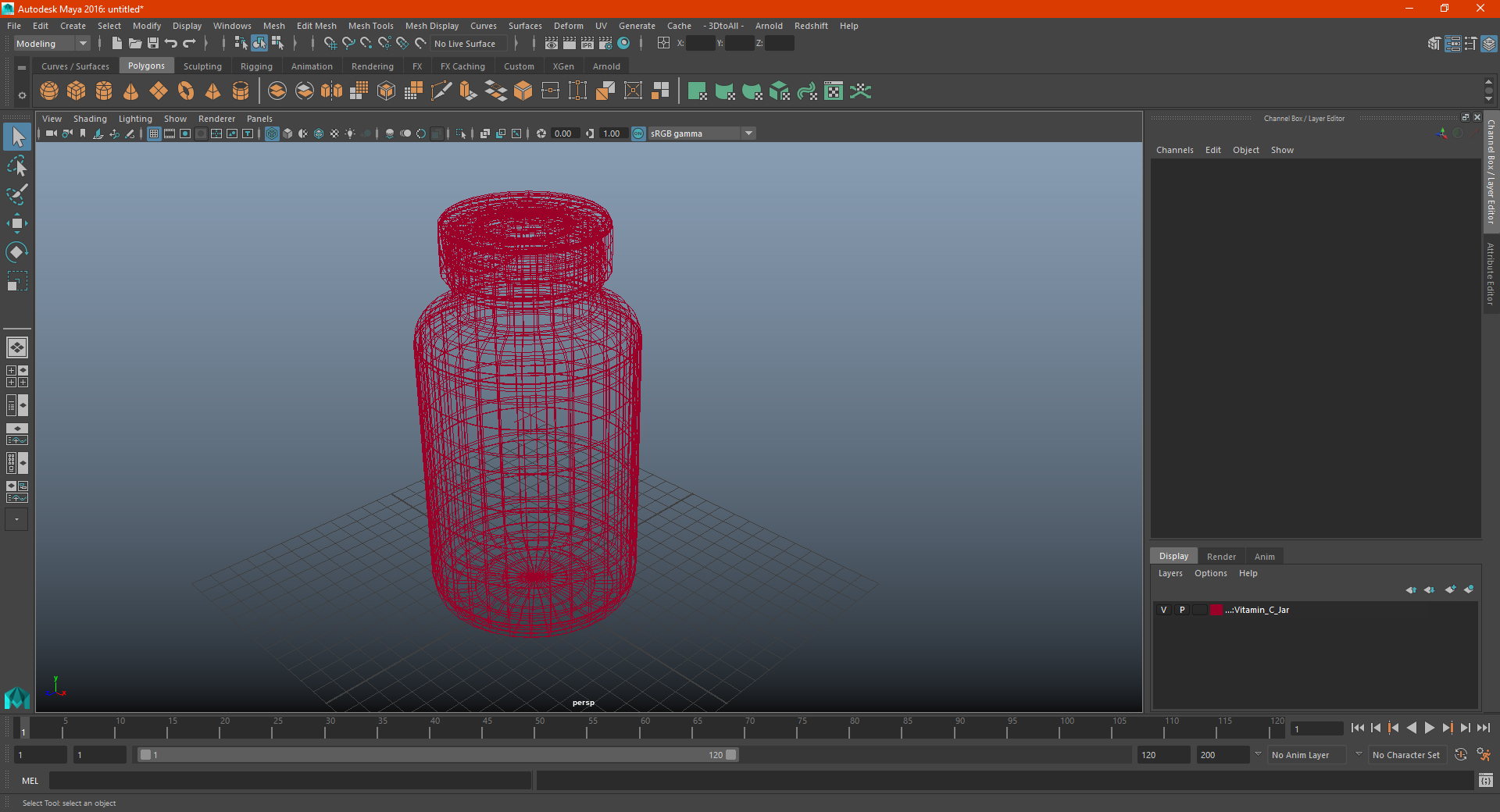Create a polygon pipe from the shelf

(241, 91)
